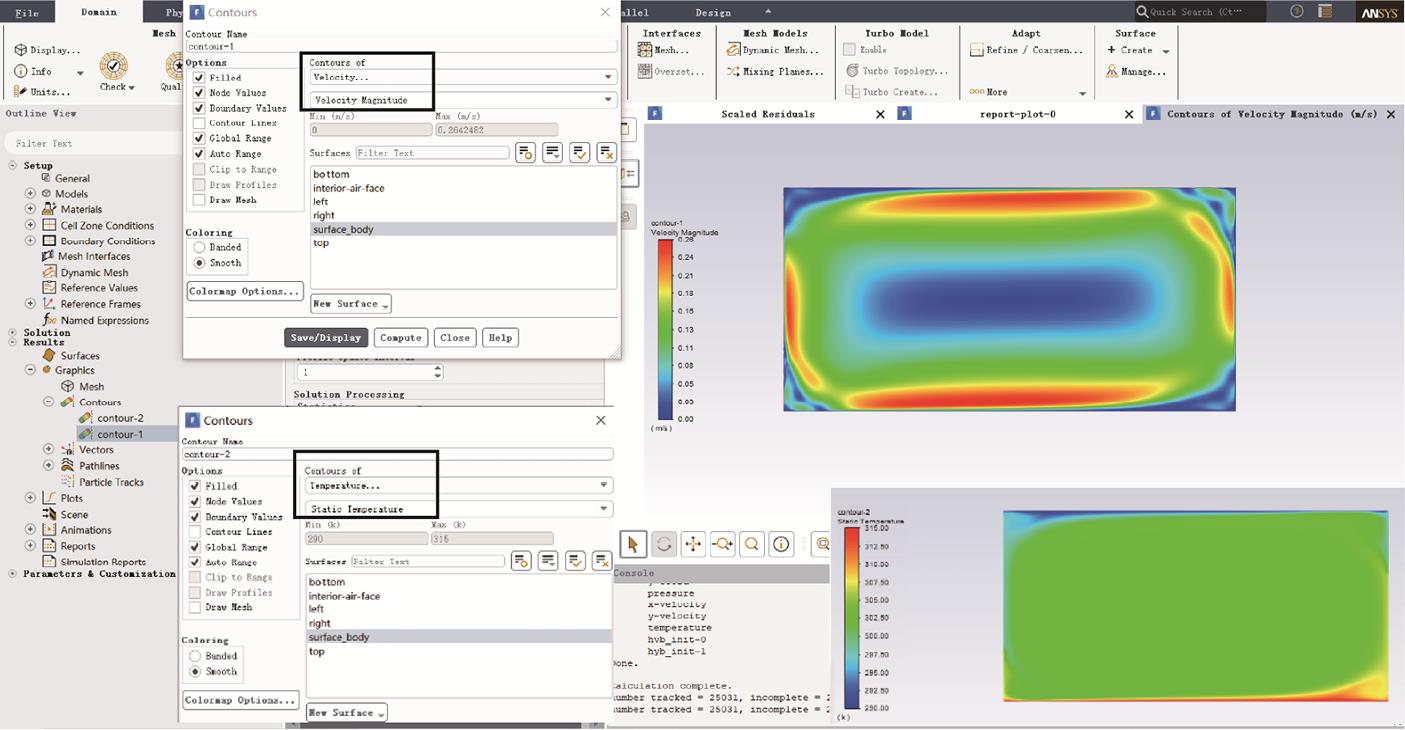Toggle Auto Range in contour-2 dialog
The height and width of the screenshot is (730, 1405).
195,562
